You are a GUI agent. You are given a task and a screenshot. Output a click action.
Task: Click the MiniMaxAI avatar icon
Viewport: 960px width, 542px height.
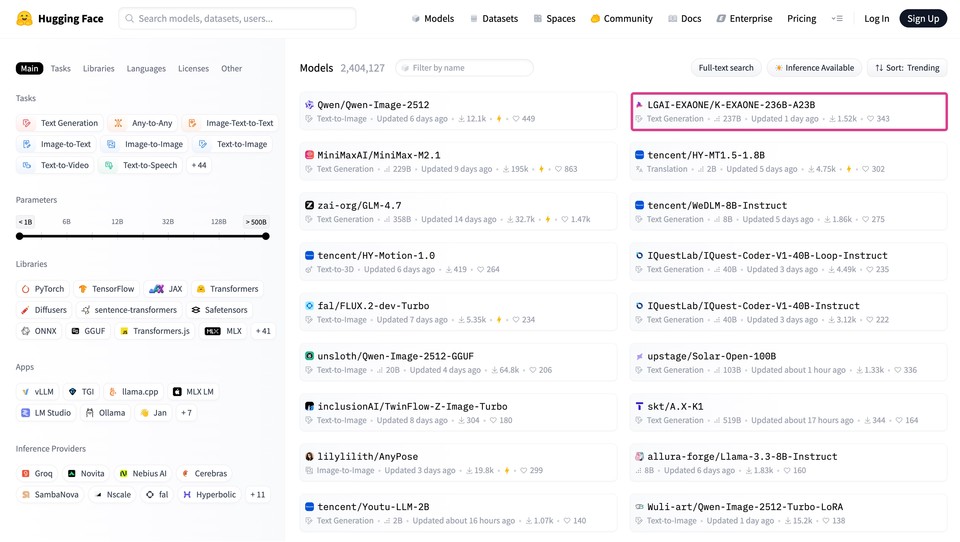pyautogui.click(x=309, y=155)
